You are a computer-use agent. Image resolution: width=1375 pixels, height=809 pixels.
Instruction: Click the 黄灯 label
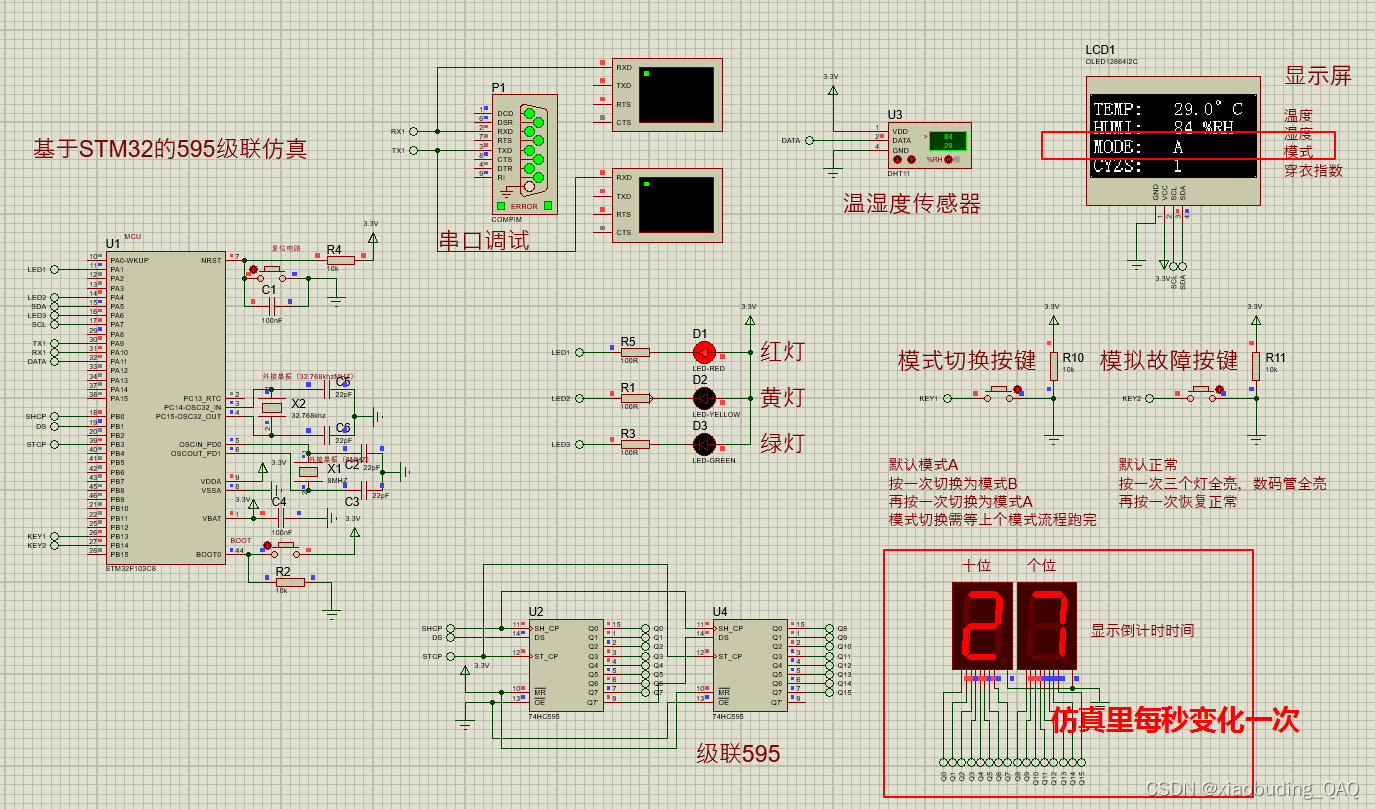(x=782, y=397)
